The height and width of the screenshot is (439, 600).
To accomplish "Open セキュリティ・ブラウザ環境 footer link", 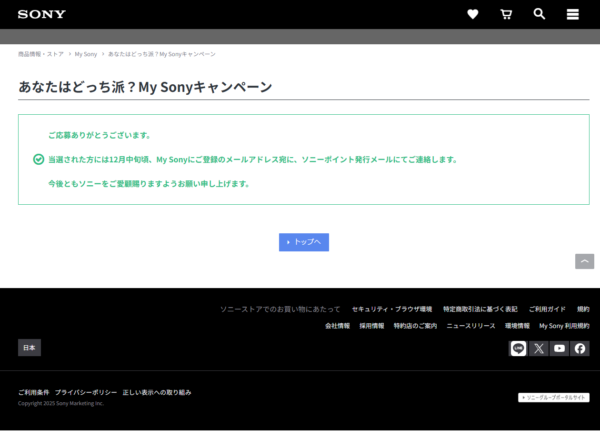I will pyautogui.click(x=392, y=309).
